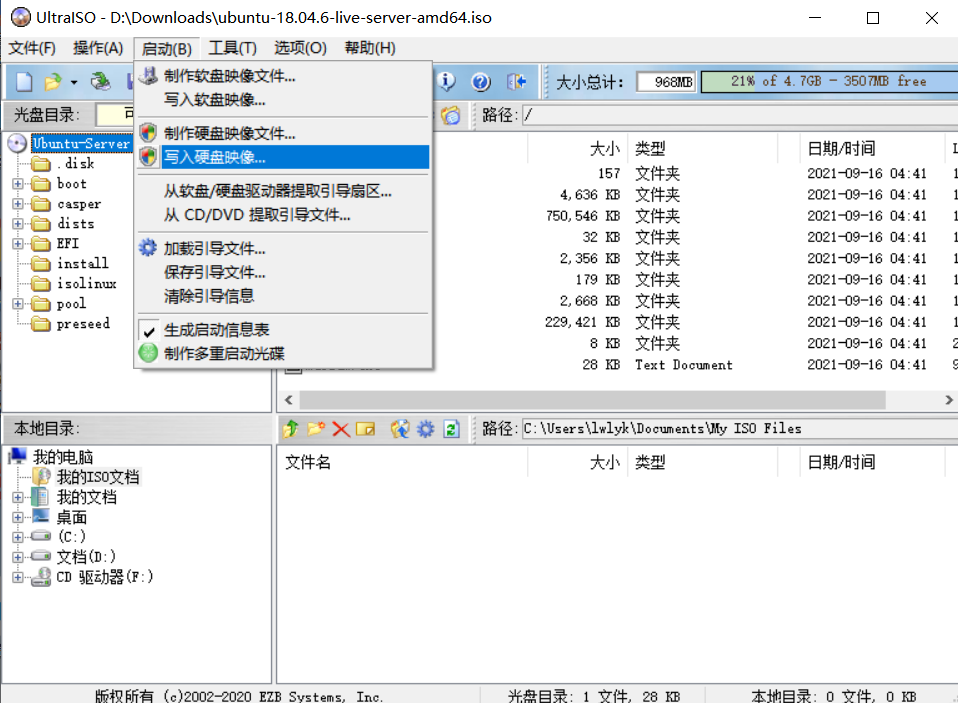Click the New file toolbar icon
This screenshot has height=703, width=958.
point(24,81)
